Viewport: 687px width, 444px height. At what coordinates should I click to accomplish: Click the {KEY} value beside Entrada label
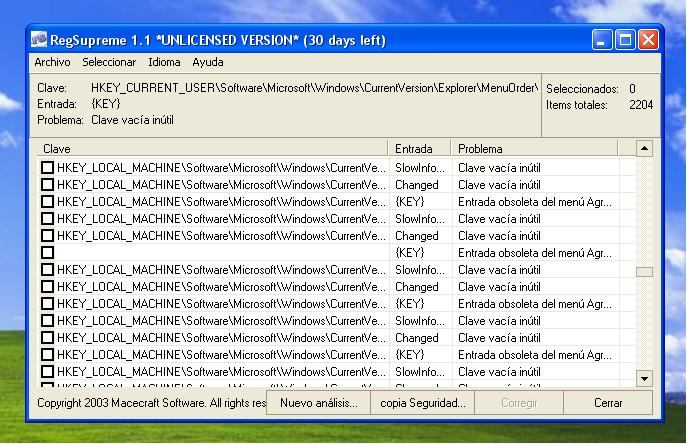coord(106,104)
